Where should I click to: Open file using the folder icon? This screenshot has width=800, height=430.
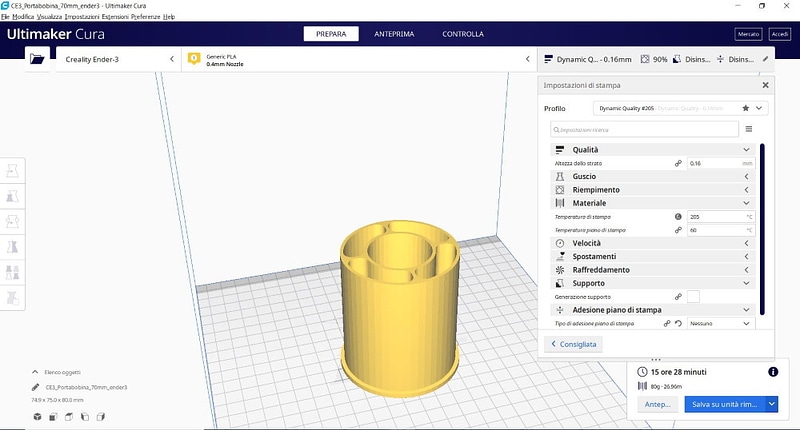pyautogui.click(x=37, y=59)
